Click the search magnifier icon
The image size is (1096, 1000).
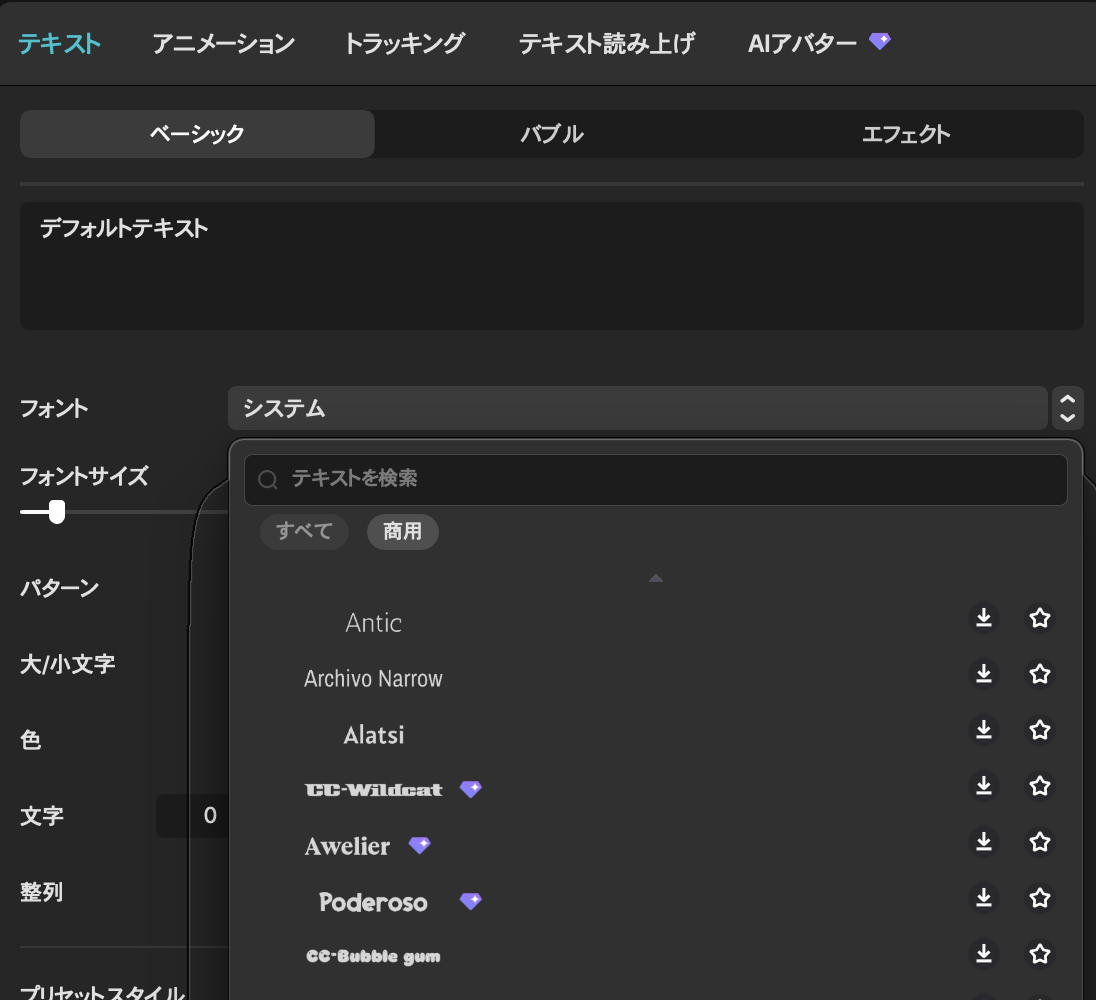[268, 479]
